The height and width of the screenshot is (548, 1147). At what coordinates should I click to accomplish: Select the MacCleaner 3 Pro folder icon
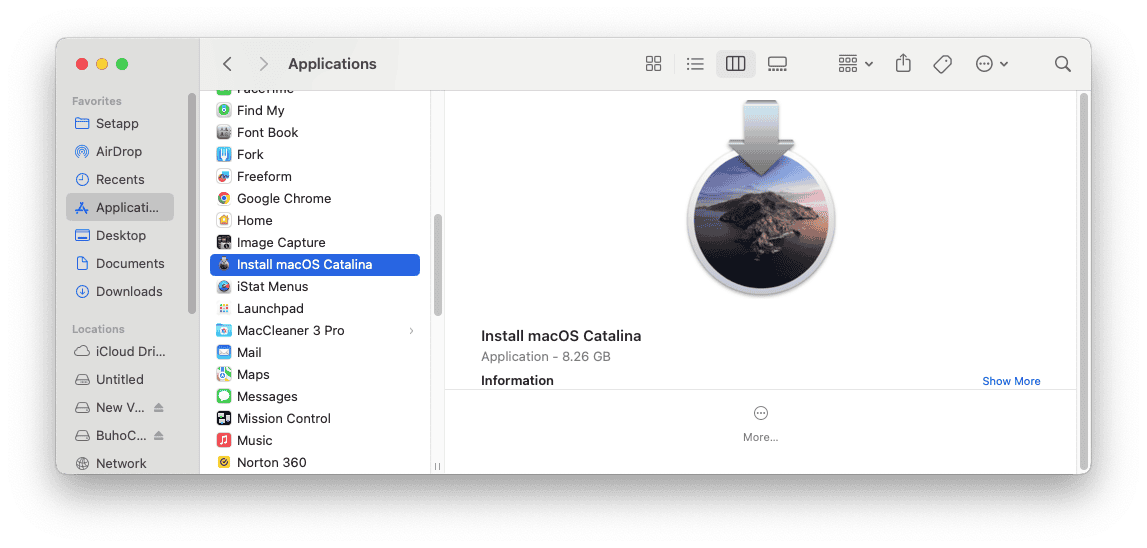224,330
